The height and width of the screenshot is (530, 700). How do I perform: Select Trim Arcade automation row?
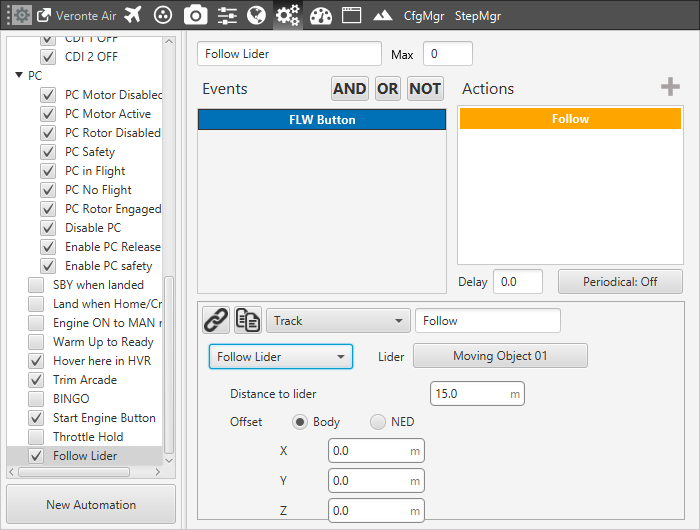pos(85,380)
